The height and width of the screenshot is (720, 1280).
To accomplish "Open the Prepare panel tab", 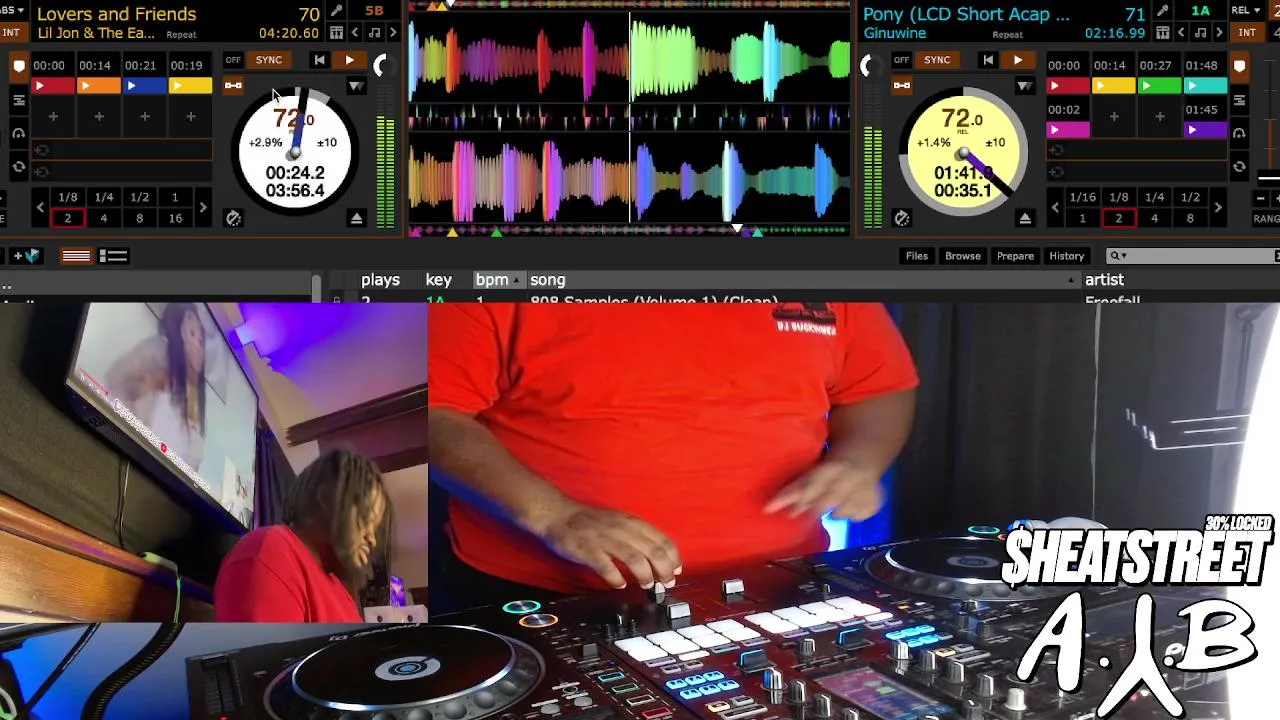I will [x=1015, y=256].
